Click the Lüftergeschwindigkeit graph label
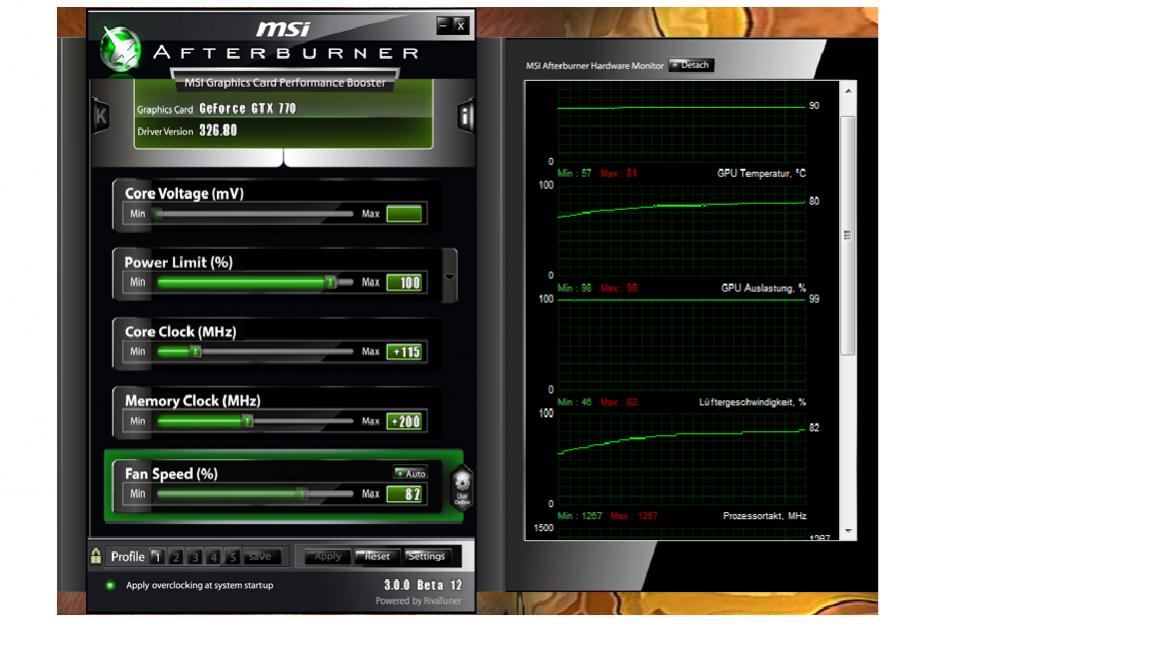 click(752, 402)
